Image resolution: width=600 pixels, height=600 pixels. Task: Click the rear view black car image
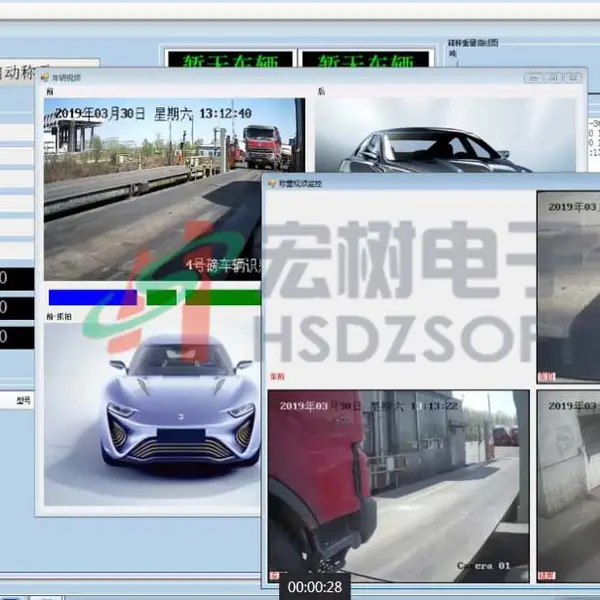445,135
